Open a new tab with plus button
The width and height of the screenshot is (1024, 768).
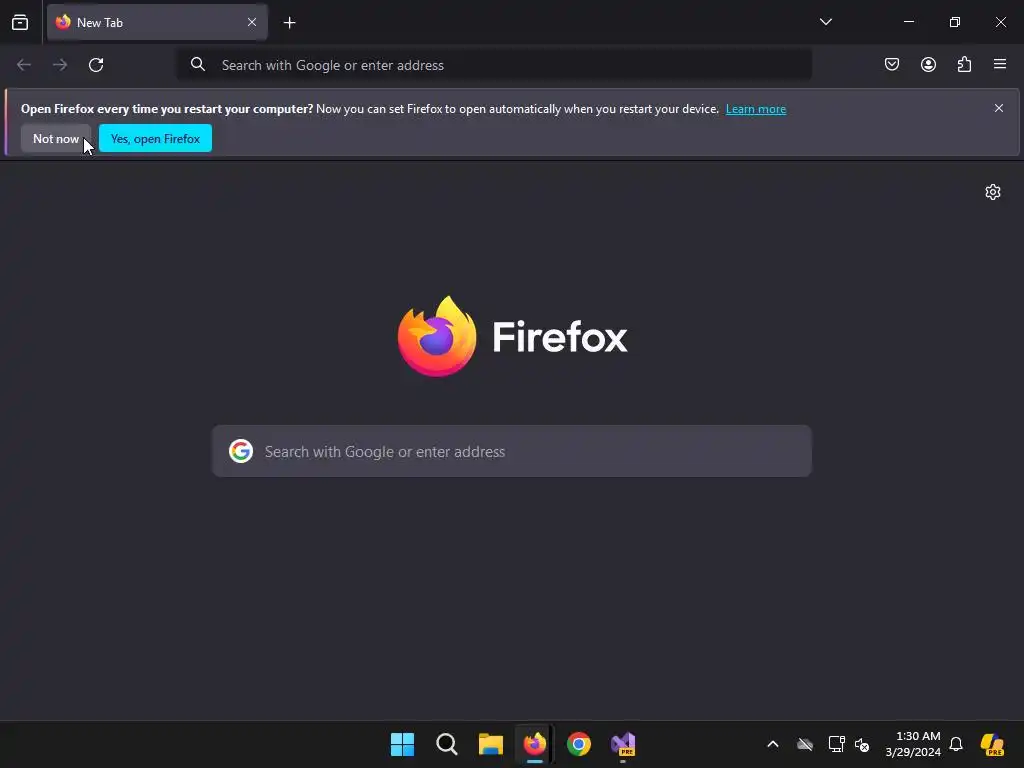point(289,23)
